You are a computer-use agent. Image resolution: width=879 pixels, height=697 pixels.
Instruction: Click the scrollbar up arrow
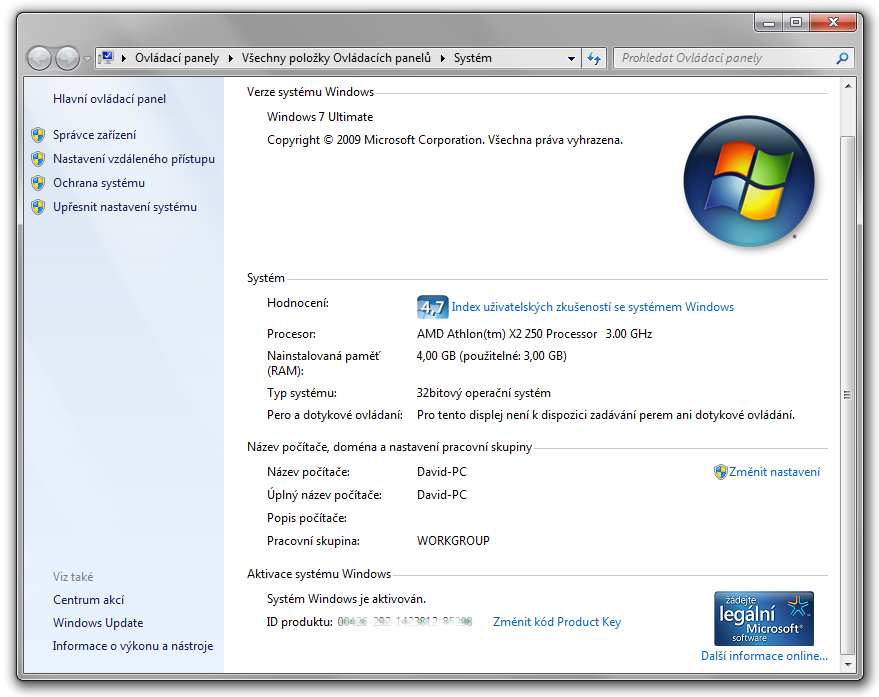[848, 86]
